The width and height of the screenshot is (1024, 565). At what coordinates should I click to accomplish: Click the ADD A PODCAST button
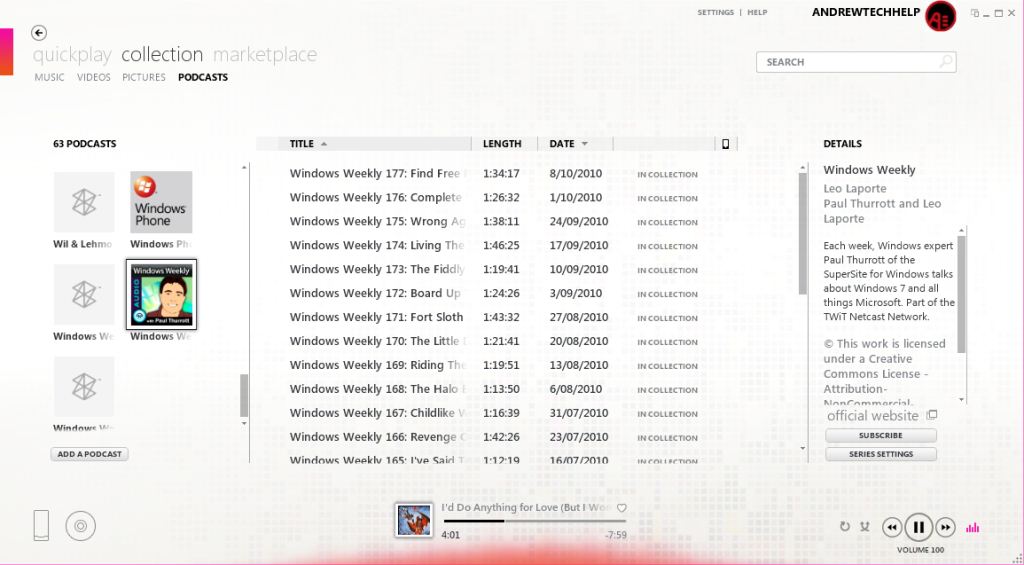coord(89,454)
